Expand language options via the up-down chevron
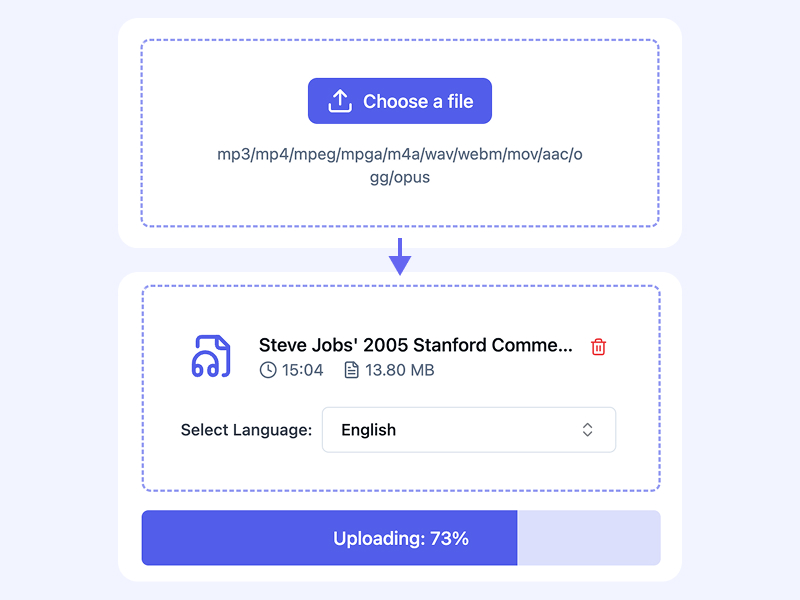This screenshot has height=600, width=800. pos(588,430)
